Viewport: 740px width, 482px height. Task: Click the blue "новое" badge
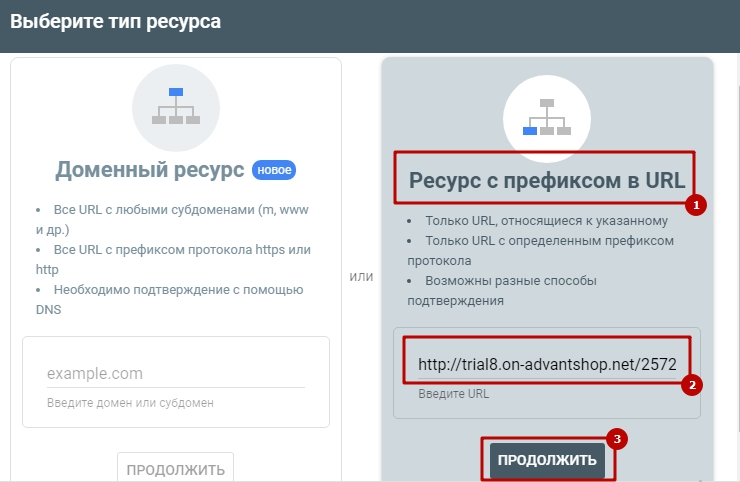[274, 170]
